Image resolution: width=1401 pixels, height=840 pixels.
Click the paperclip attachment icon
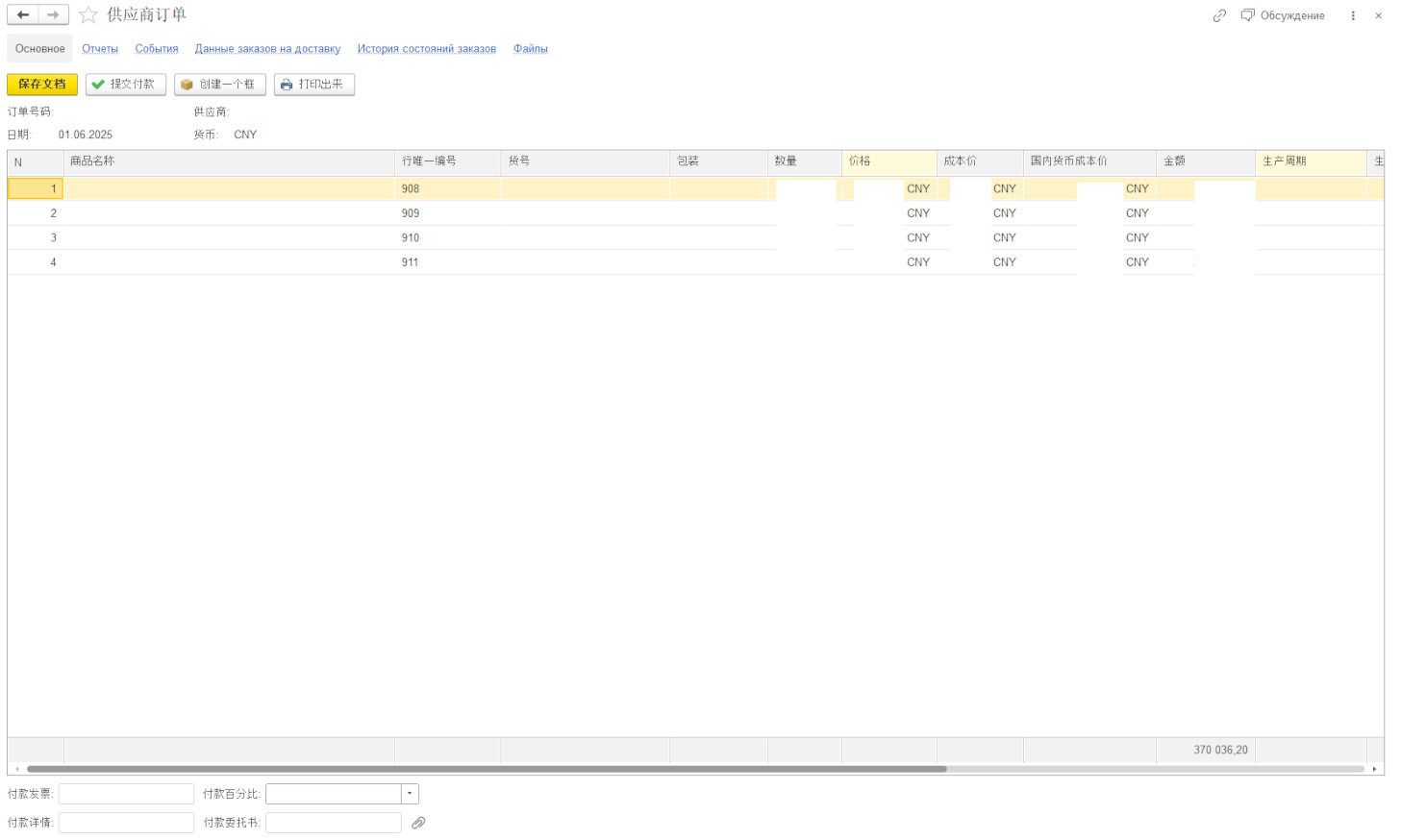[418, 823]
